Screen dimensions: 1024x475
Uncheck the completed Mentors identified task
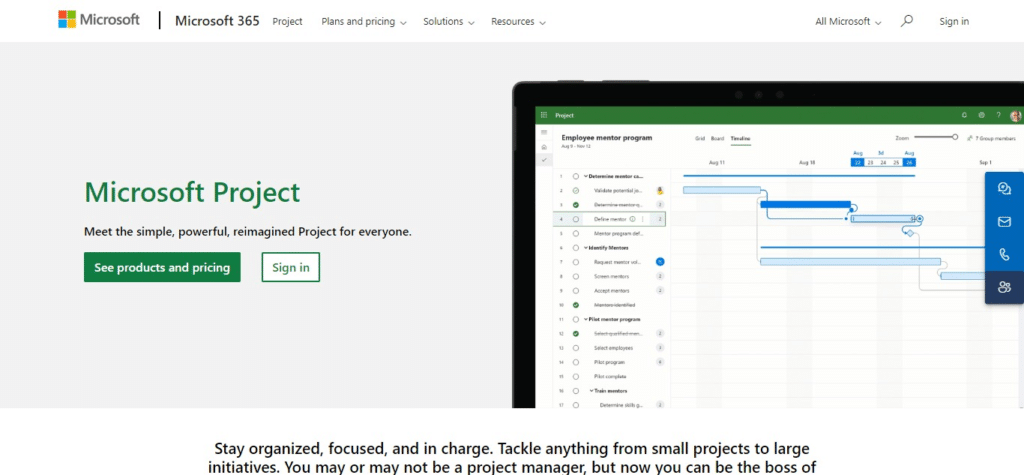(576, 305)
